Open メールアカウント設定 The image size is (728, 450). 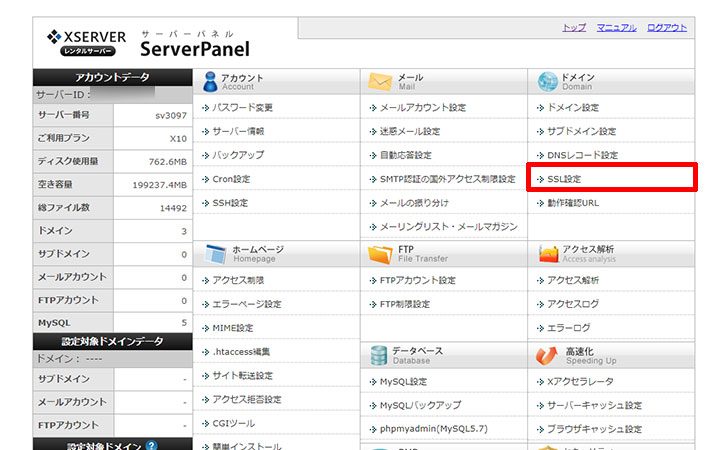click(423, 108)
